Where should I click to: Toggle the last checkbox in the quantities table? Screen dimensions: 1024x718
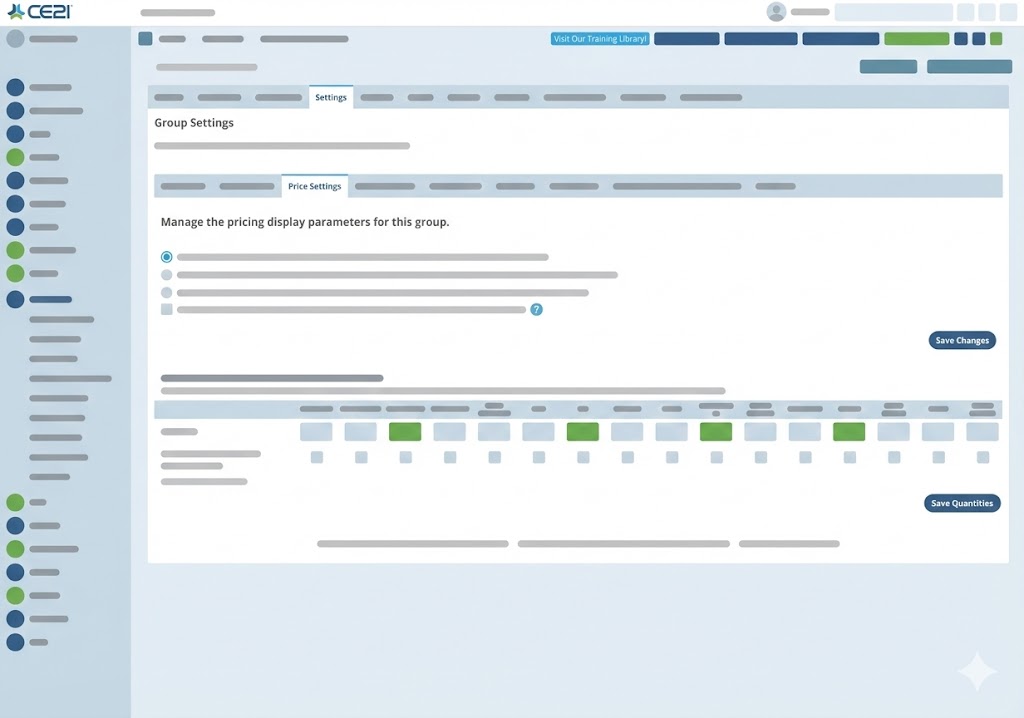pyautogui.click(x=983, y=457)
